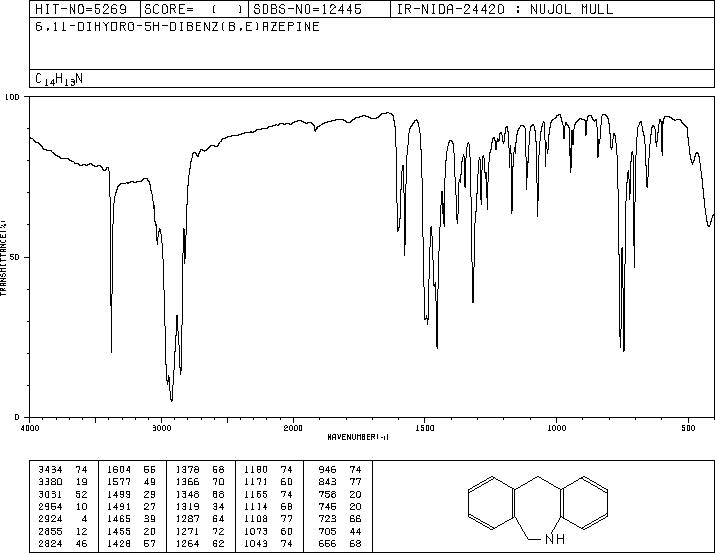Click peak value 1073 in the table
The image size is (715, 553).
[x=256, y=531]
